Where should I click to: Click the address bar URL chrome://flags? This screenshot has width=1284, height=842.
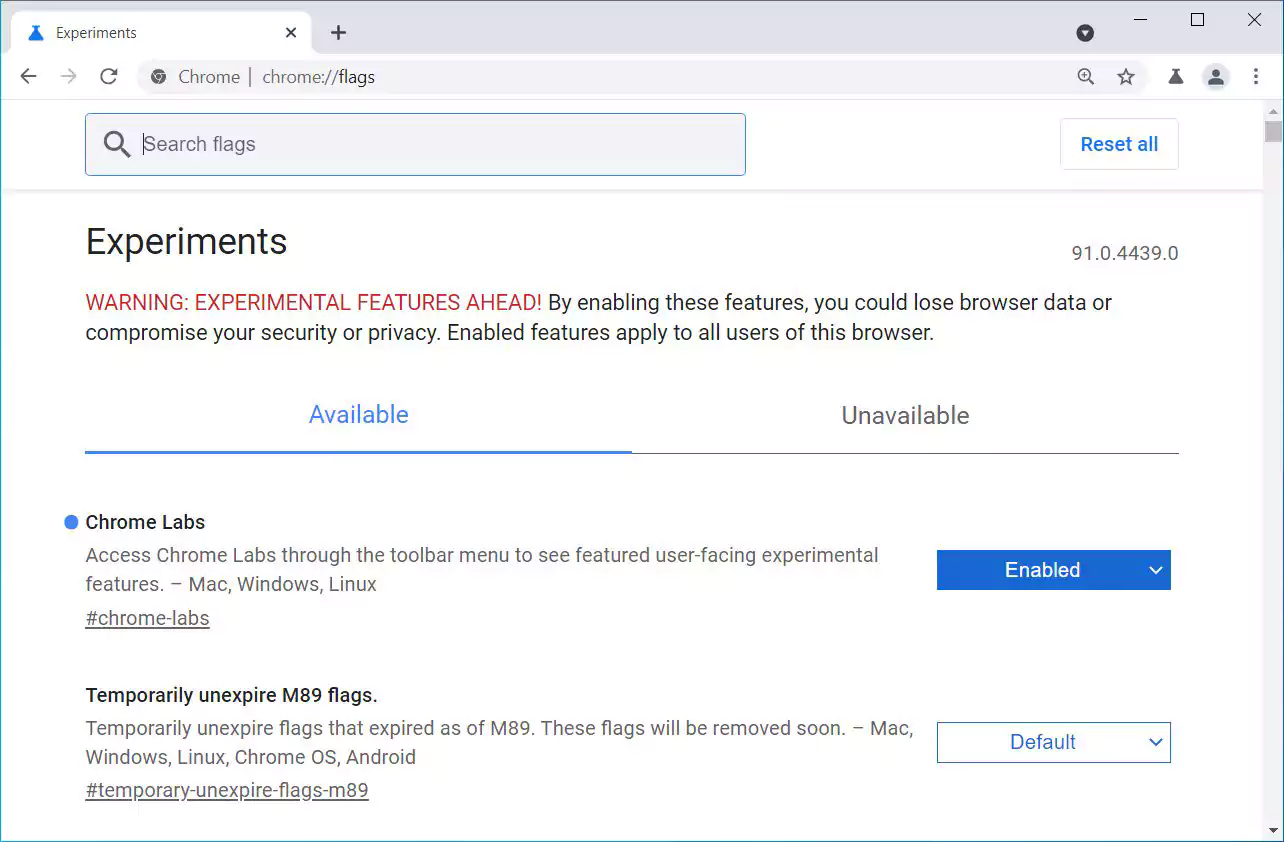(x=318, y=77)
